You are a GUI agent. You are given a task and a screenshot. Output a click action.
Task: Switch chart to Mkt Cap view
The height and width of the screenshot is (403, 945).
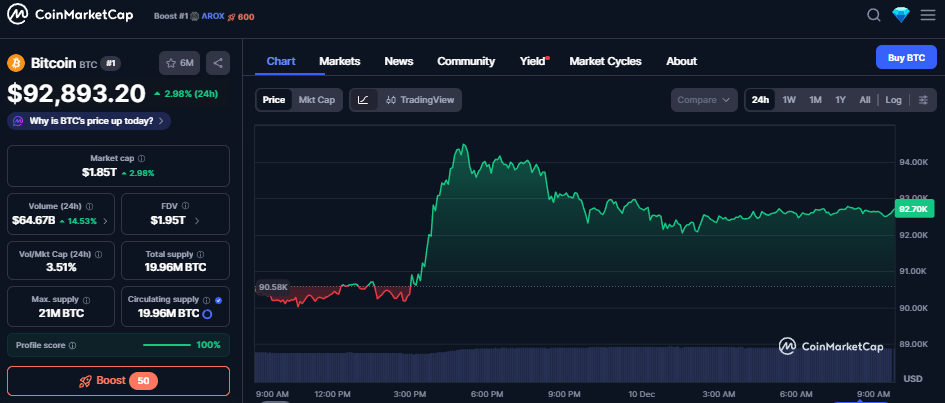pyautogui.click(x=316, y=100)
